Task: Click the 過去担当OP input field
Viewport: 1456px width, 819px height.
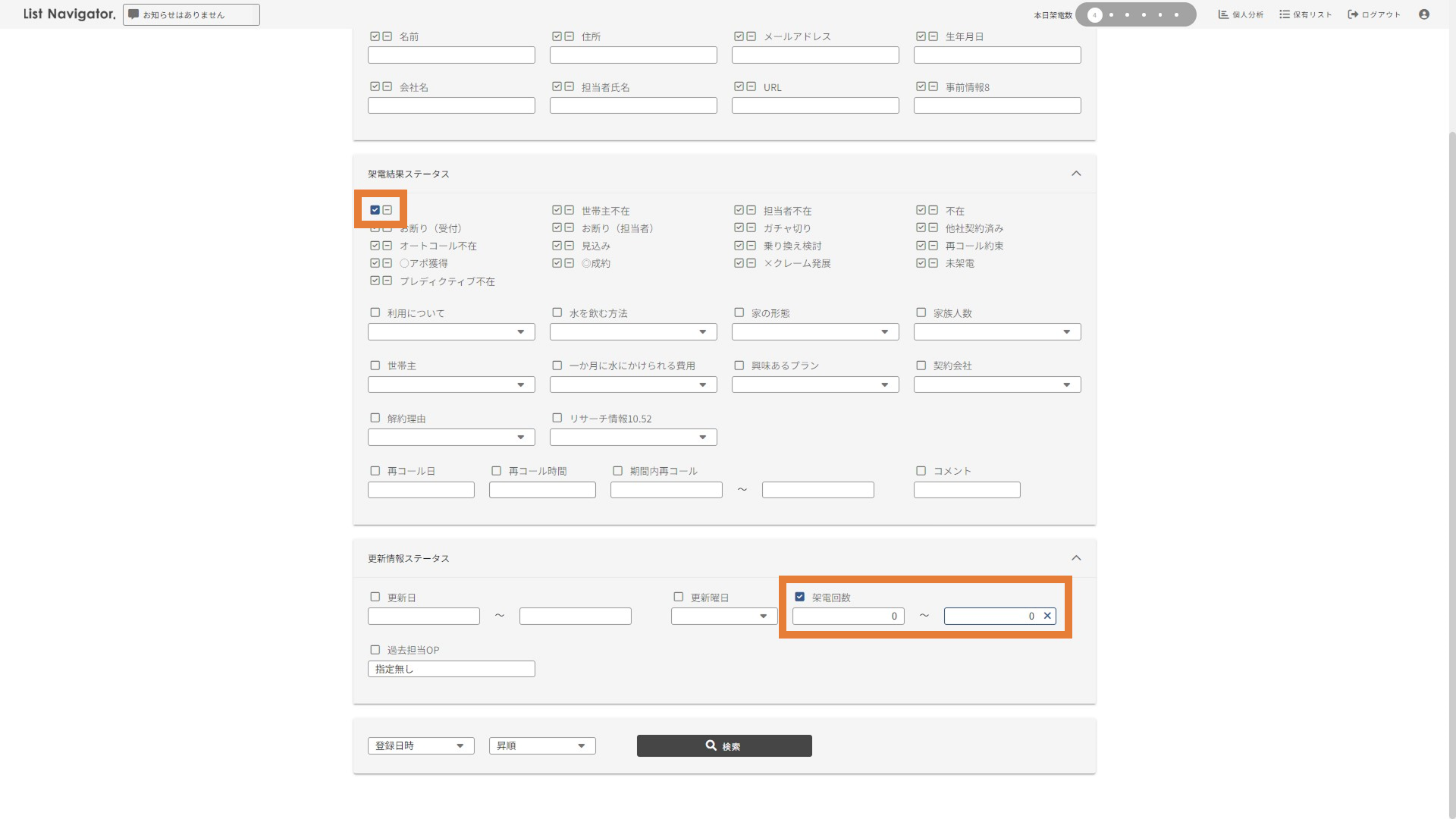Action: (x=451, y=669)
